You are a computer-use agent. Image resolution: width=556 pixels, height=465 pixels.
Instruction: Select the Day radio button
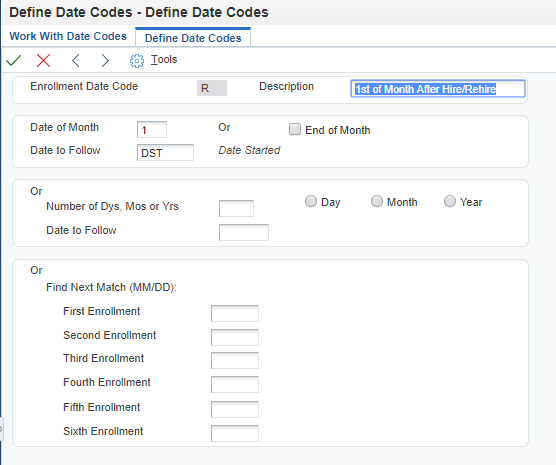pos(311,201)
